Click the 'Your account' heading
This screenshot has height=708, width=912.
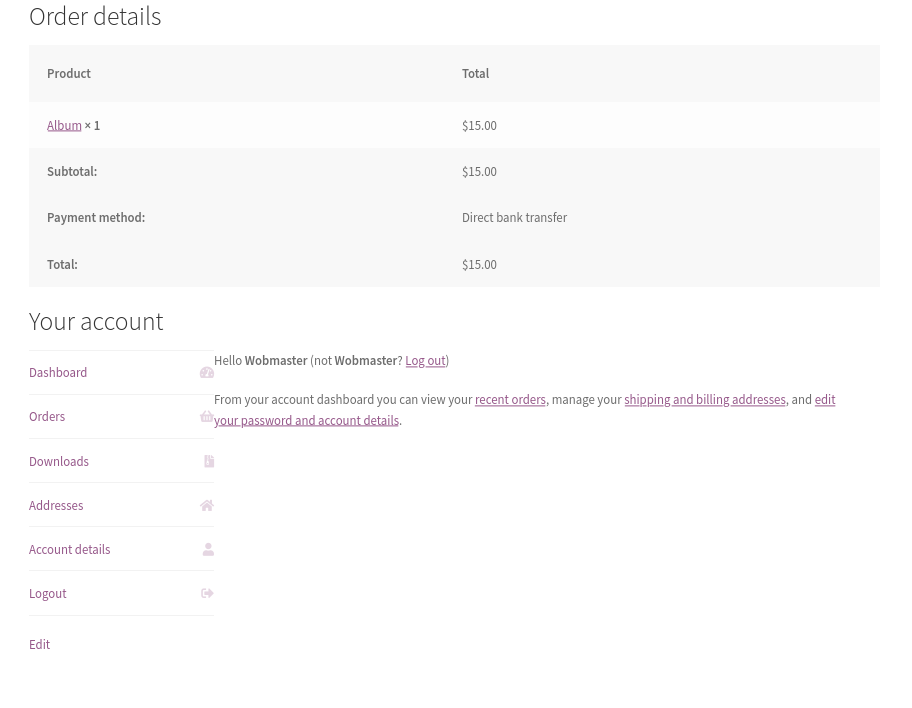95,321
